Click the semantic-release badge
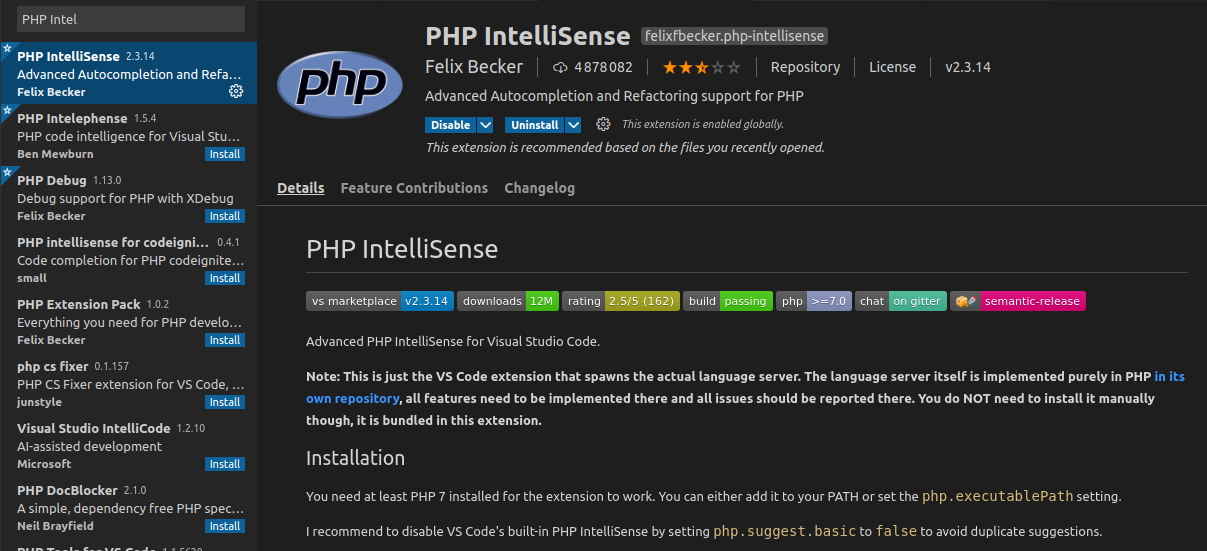 coord(1018,301)
